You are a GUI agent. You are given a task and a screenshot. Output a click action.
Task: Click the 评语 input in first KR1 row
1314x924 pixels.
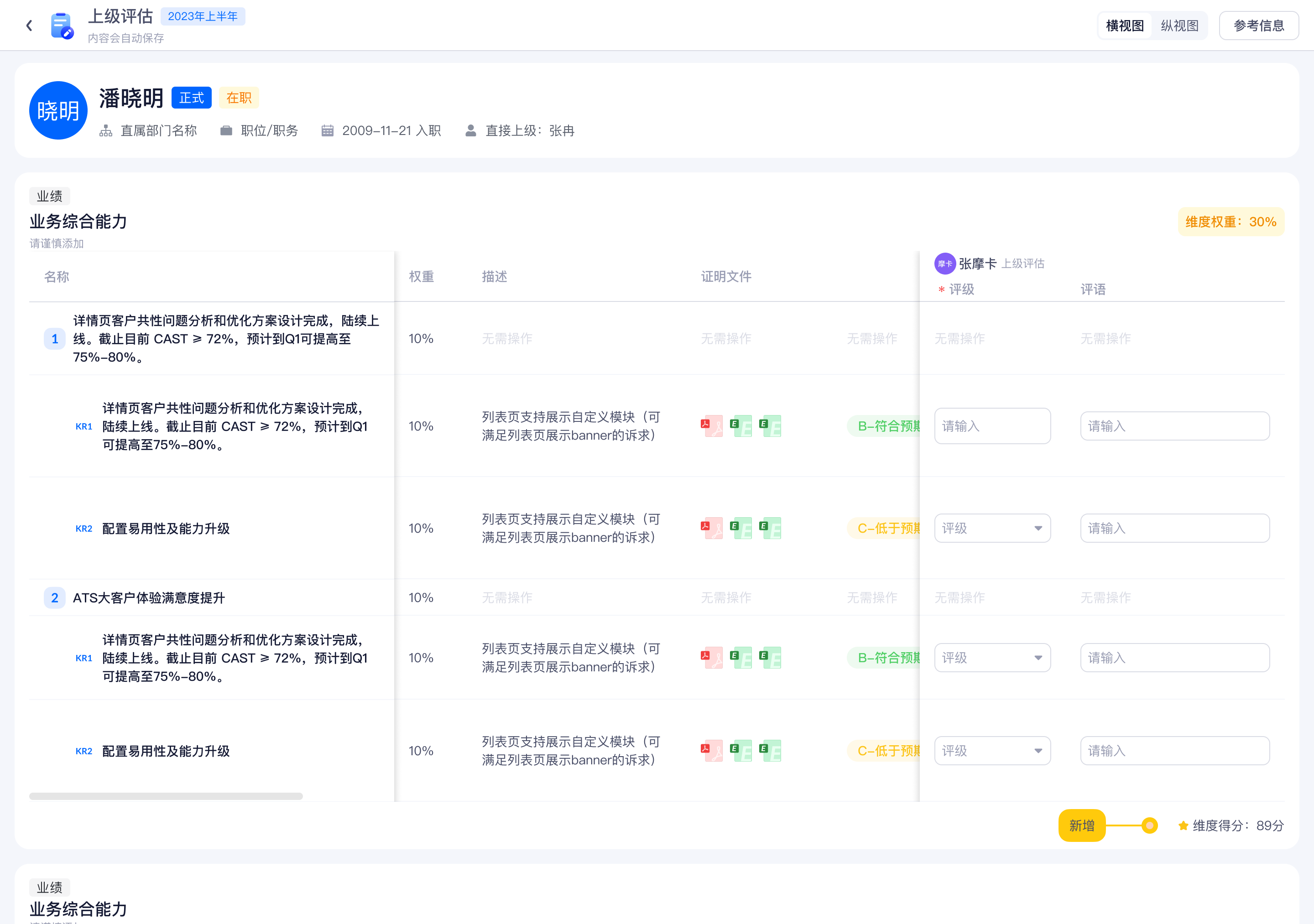1174,426
